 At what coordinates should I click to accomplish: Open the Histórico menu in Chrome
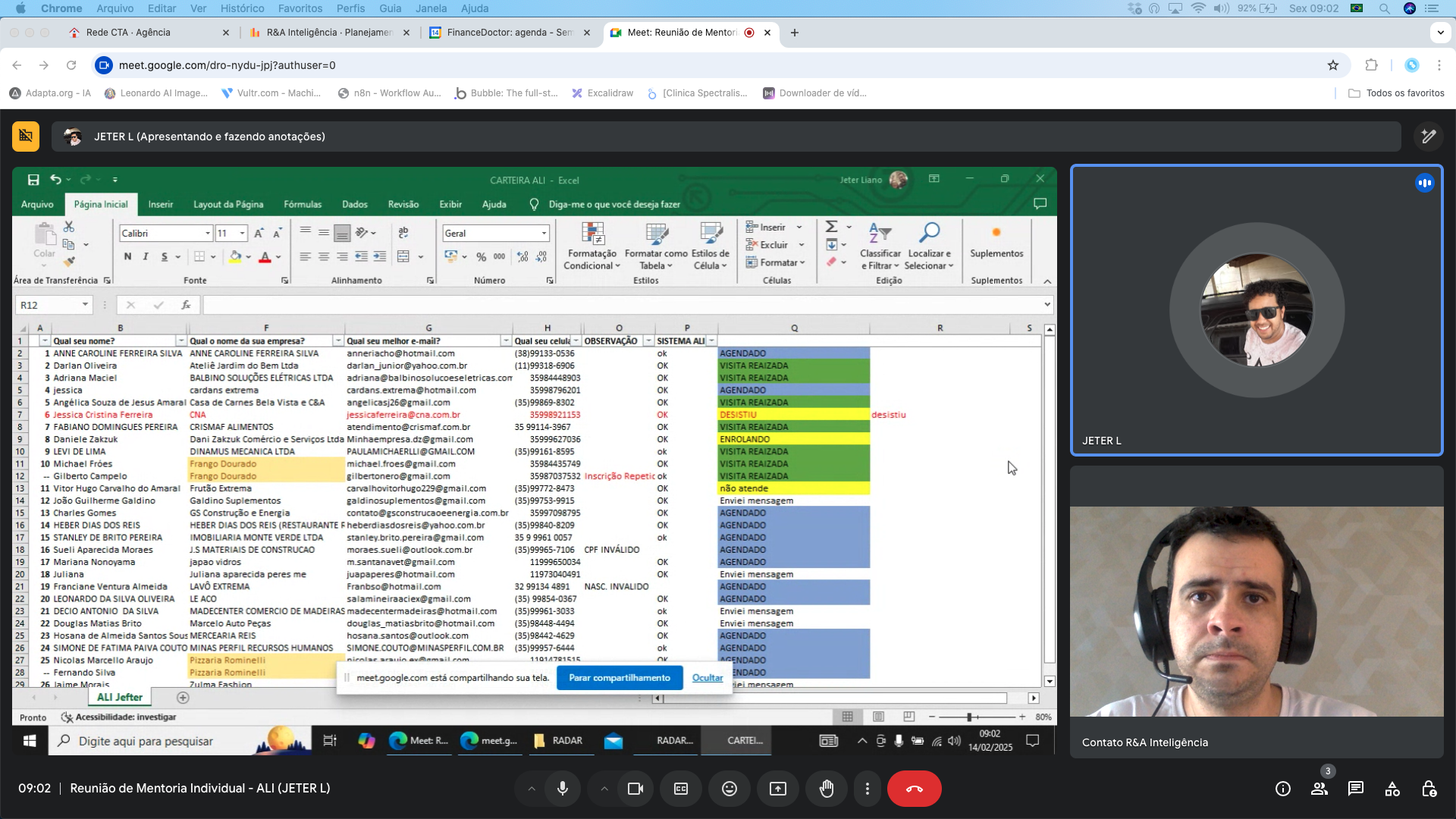coord(242,8)
